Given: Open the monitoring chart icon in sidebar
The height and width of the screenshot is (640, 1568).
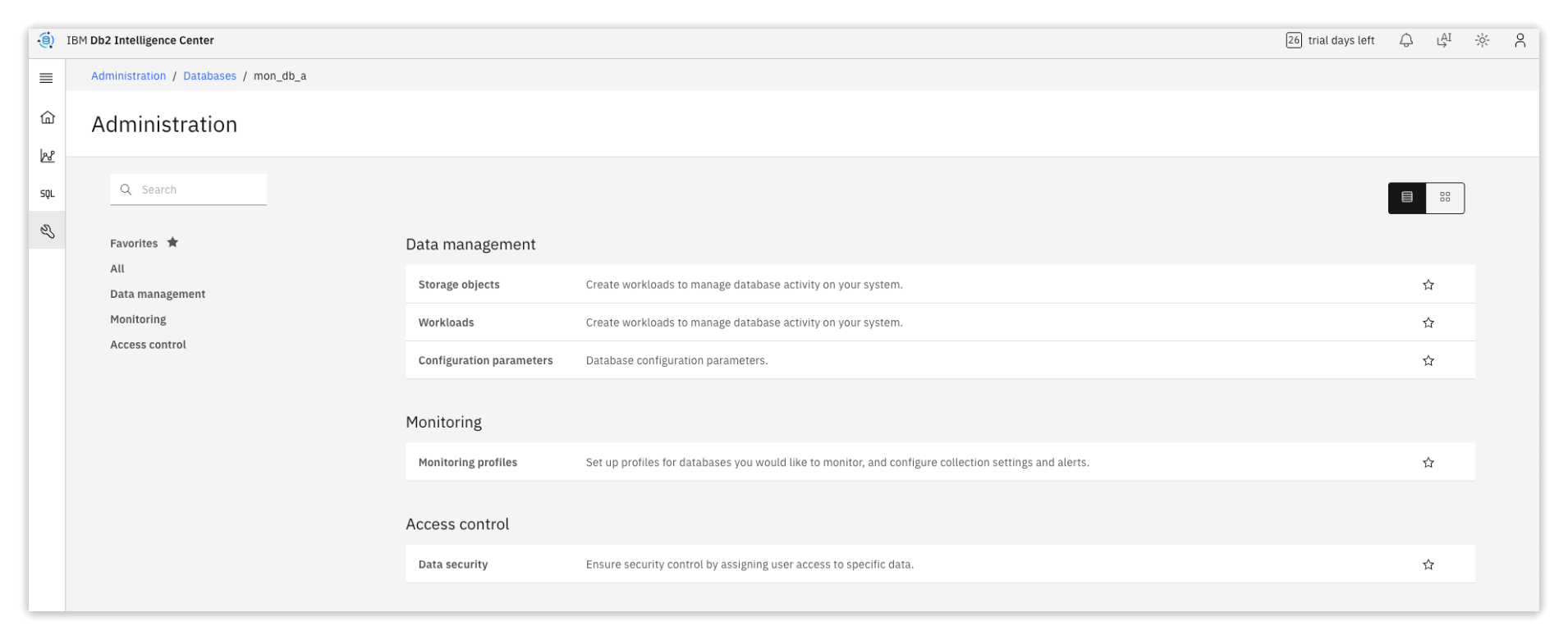Looking at the screenshot, I should [48, 156].
